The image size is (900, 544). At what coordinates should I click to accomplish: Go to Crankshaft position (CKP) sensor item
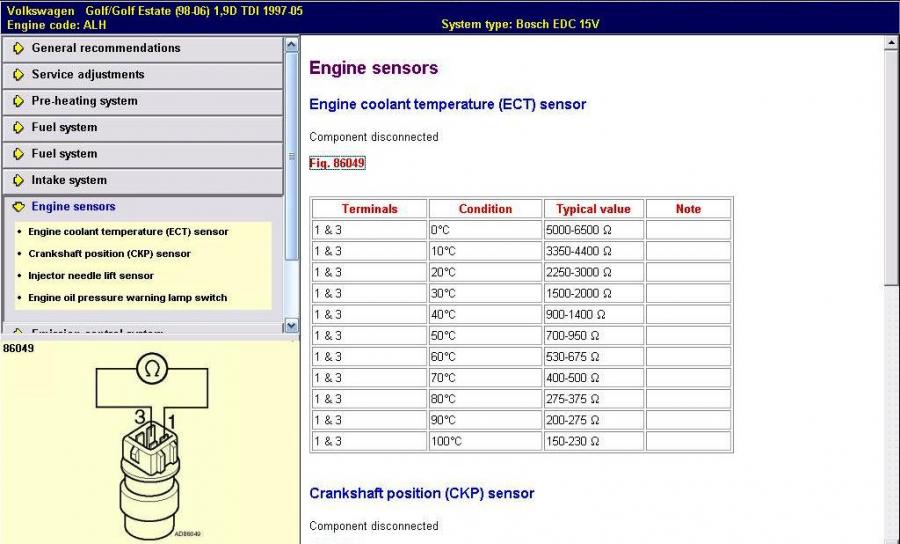pos(109,254)
